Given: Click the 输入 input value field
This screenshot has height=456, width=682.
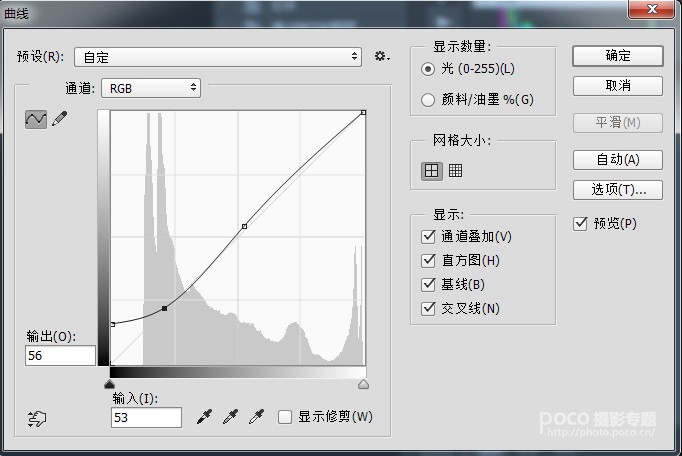Looking at the screenshot, I should click(146, 418).
